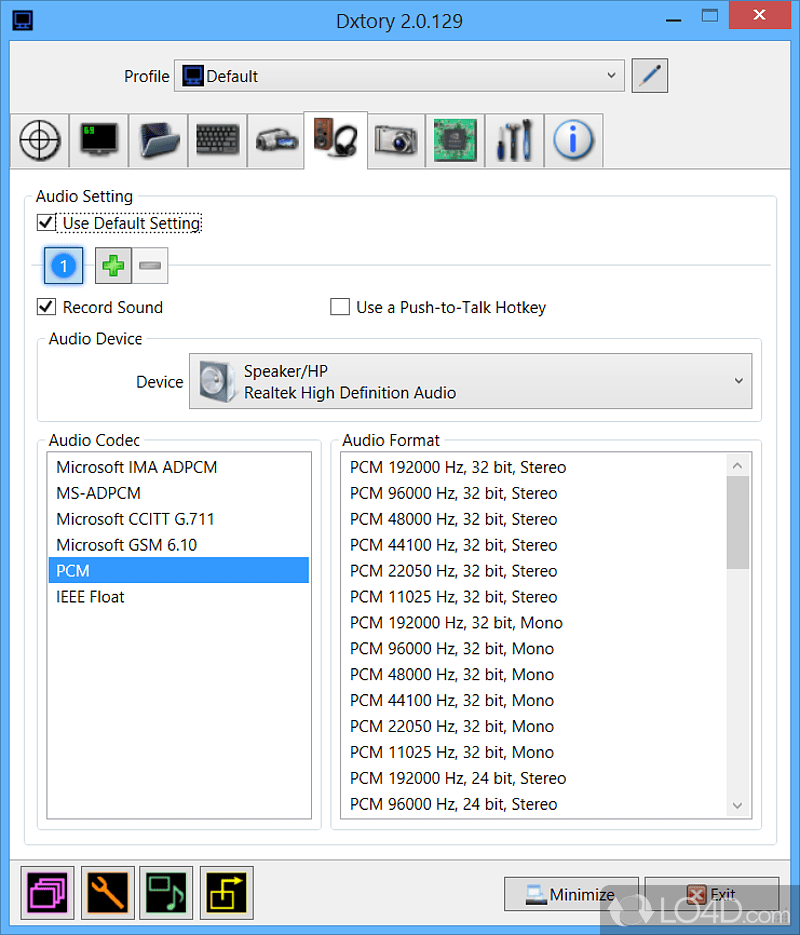Viewport: 800px width, 935px height.
Task: Open the codec chip advanced settings tab
Action: coord(454,140)
